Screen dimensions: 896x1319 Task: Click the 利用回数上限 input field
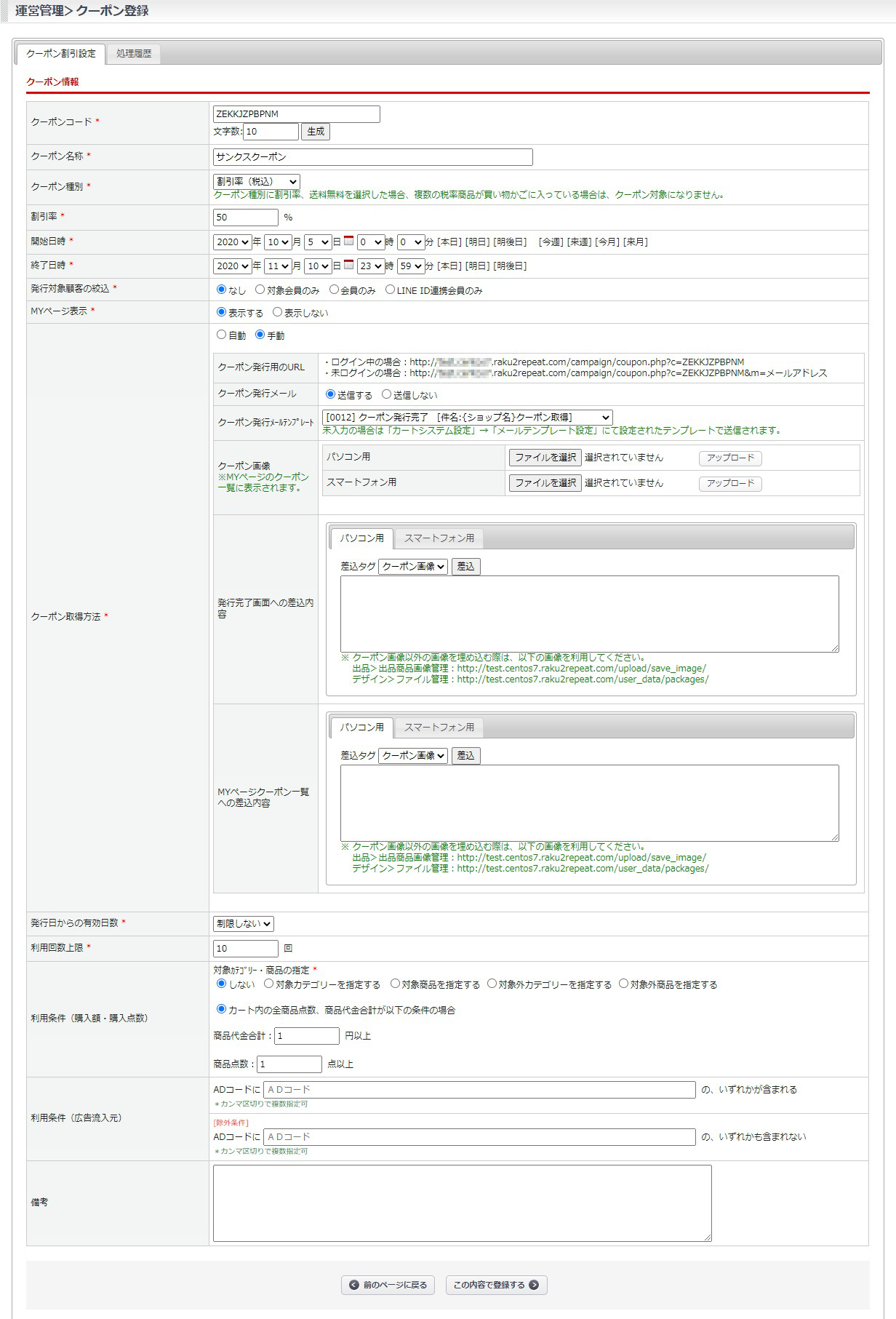pos(246,949)
